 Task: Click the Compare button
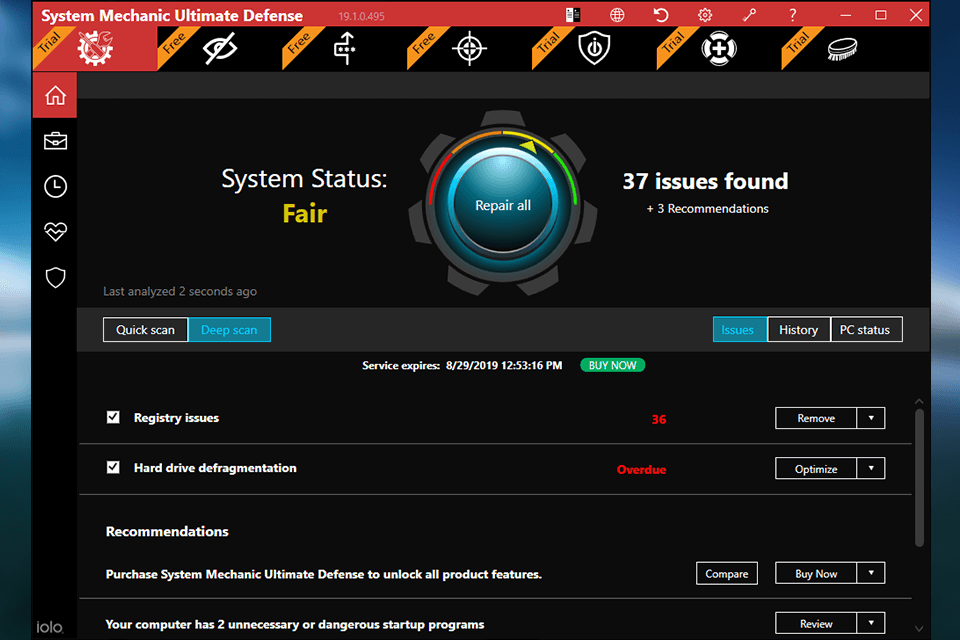click(x=727, y=573)
